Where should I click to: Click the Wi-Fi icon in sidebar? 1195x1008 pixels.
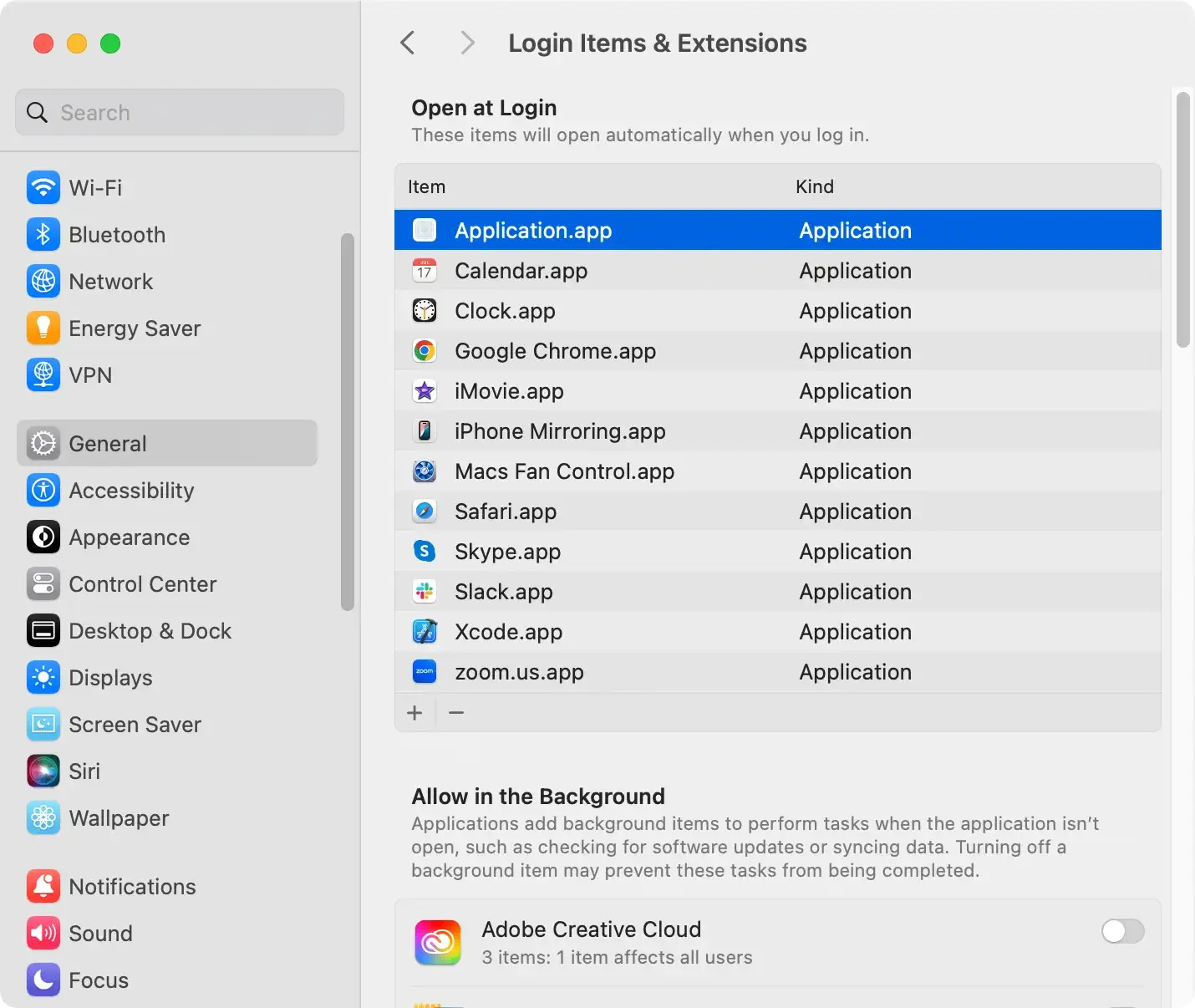tap(43, 187)
